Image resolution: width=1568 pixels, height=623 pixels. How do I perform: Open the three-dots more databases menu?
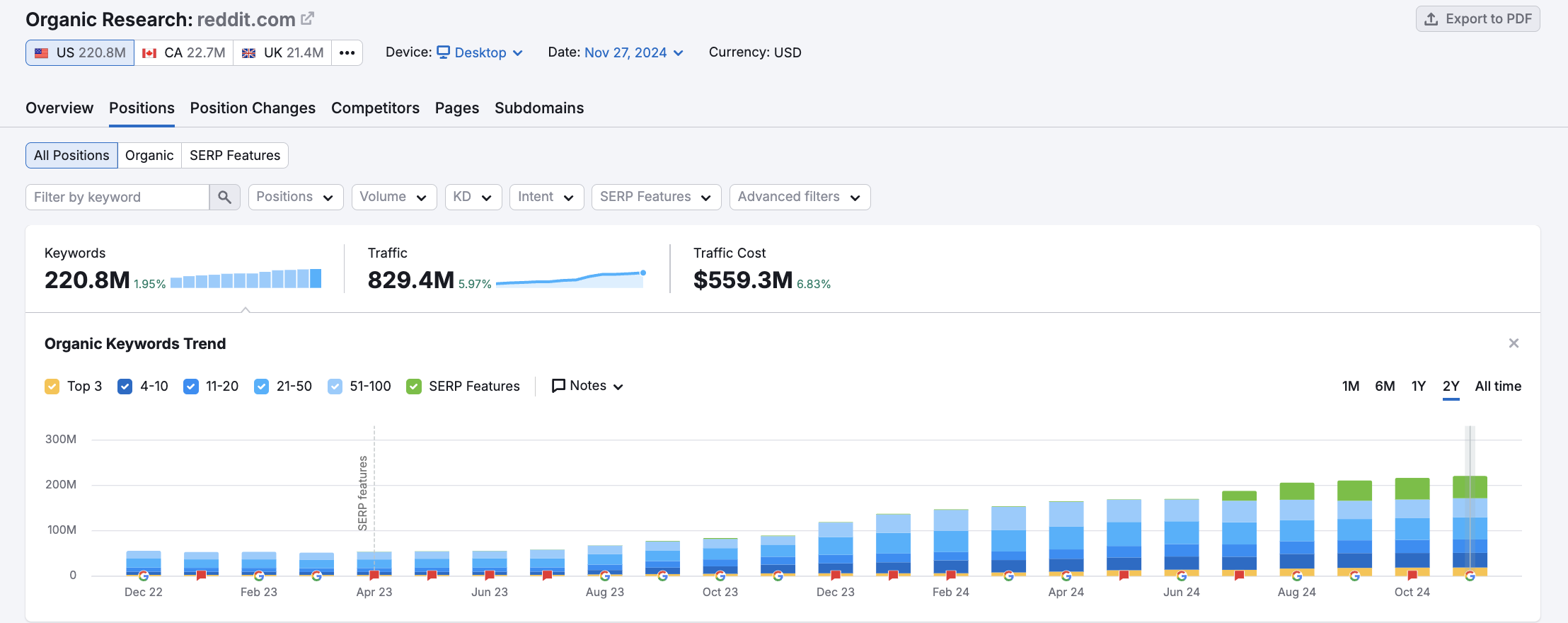click(347, 52)
